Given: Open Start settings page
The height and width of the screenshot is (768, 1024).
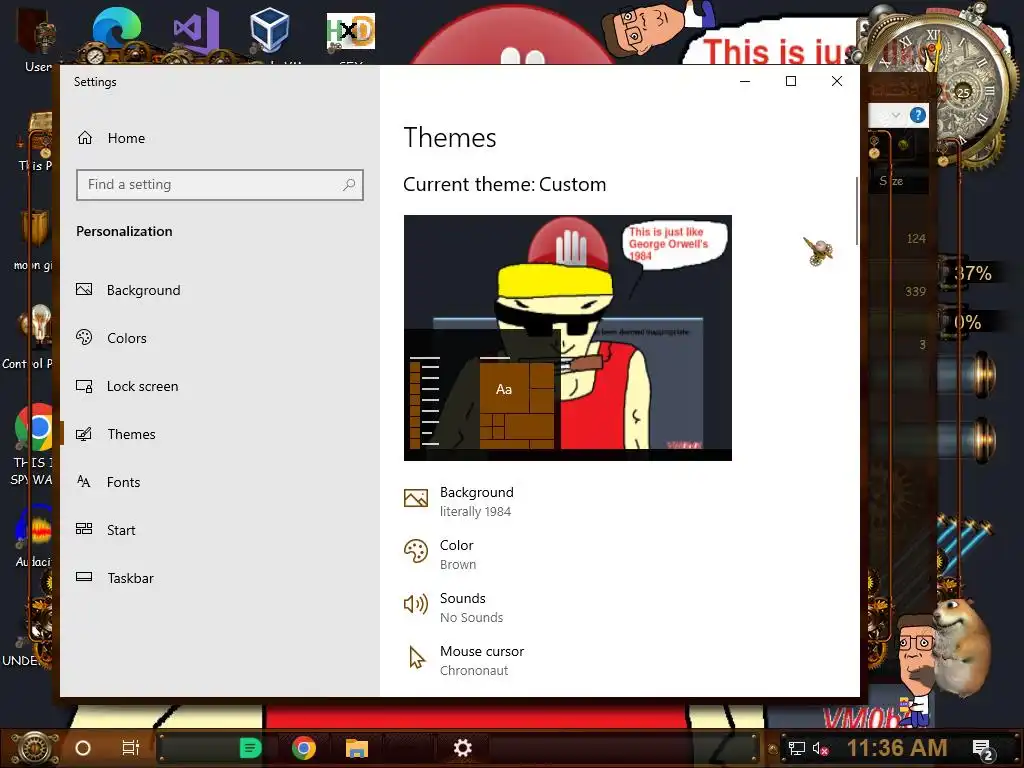Looking at the screenshot, I should (106, 530).
